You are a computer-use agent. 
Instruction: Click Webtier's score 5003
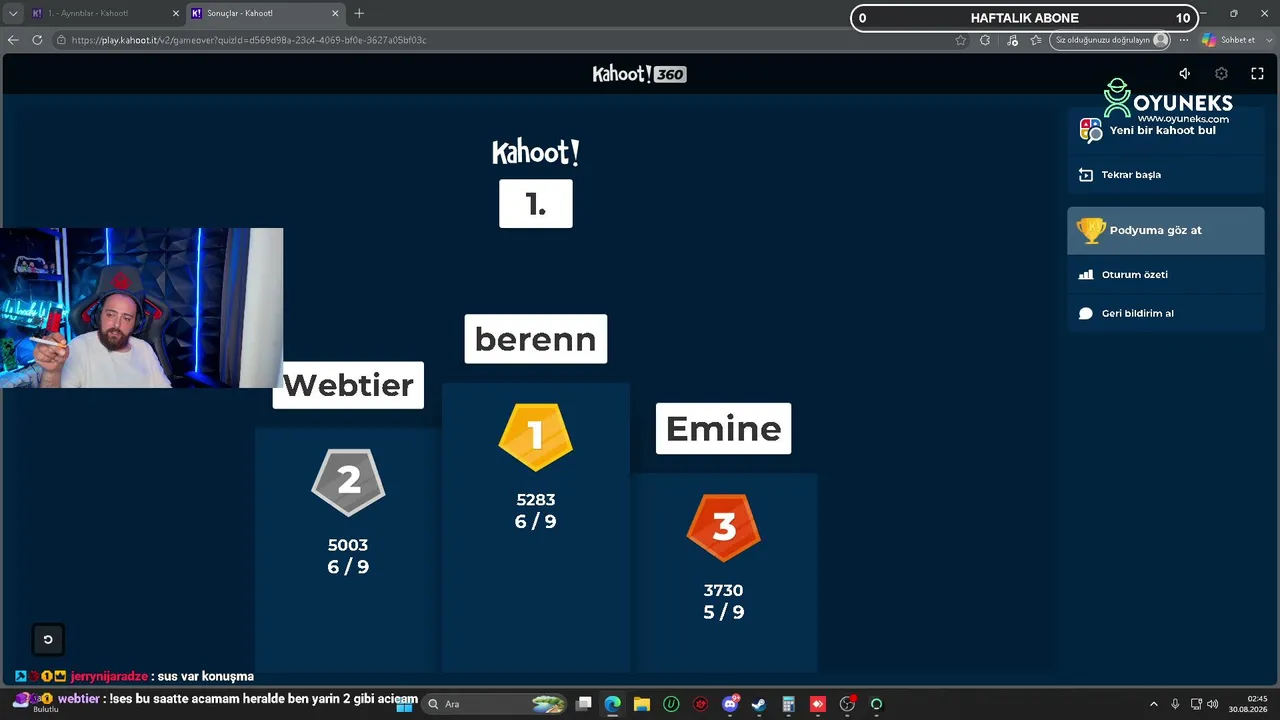click(348, 545)
